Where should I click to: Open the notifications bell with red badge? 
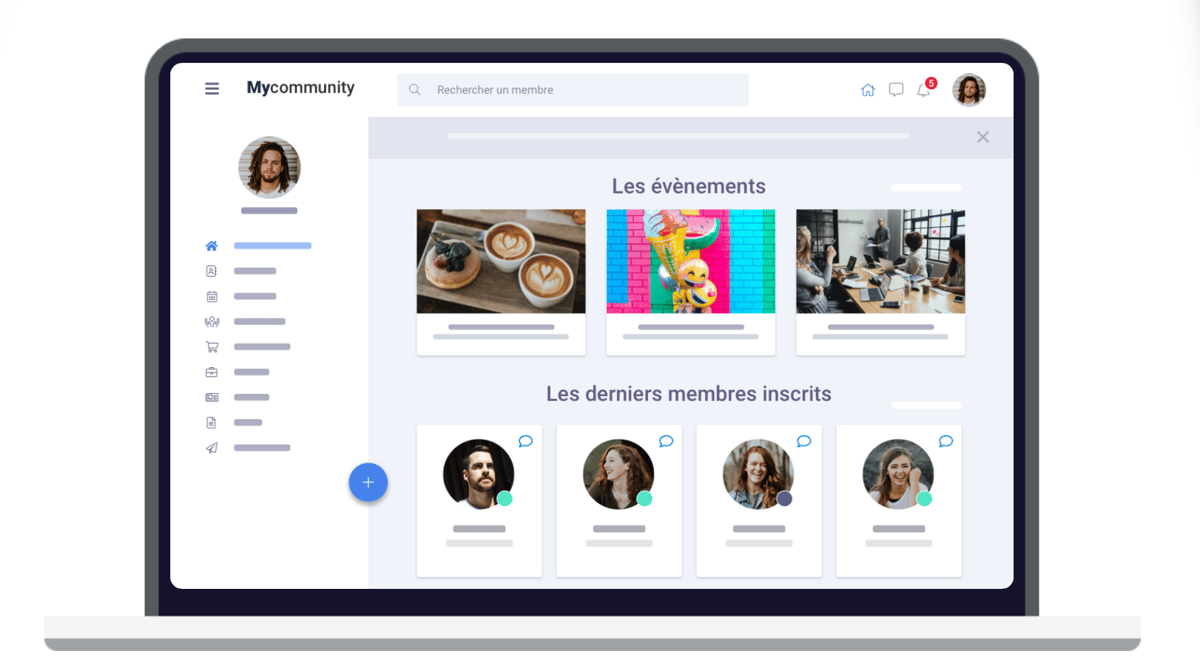coord(925,88)
